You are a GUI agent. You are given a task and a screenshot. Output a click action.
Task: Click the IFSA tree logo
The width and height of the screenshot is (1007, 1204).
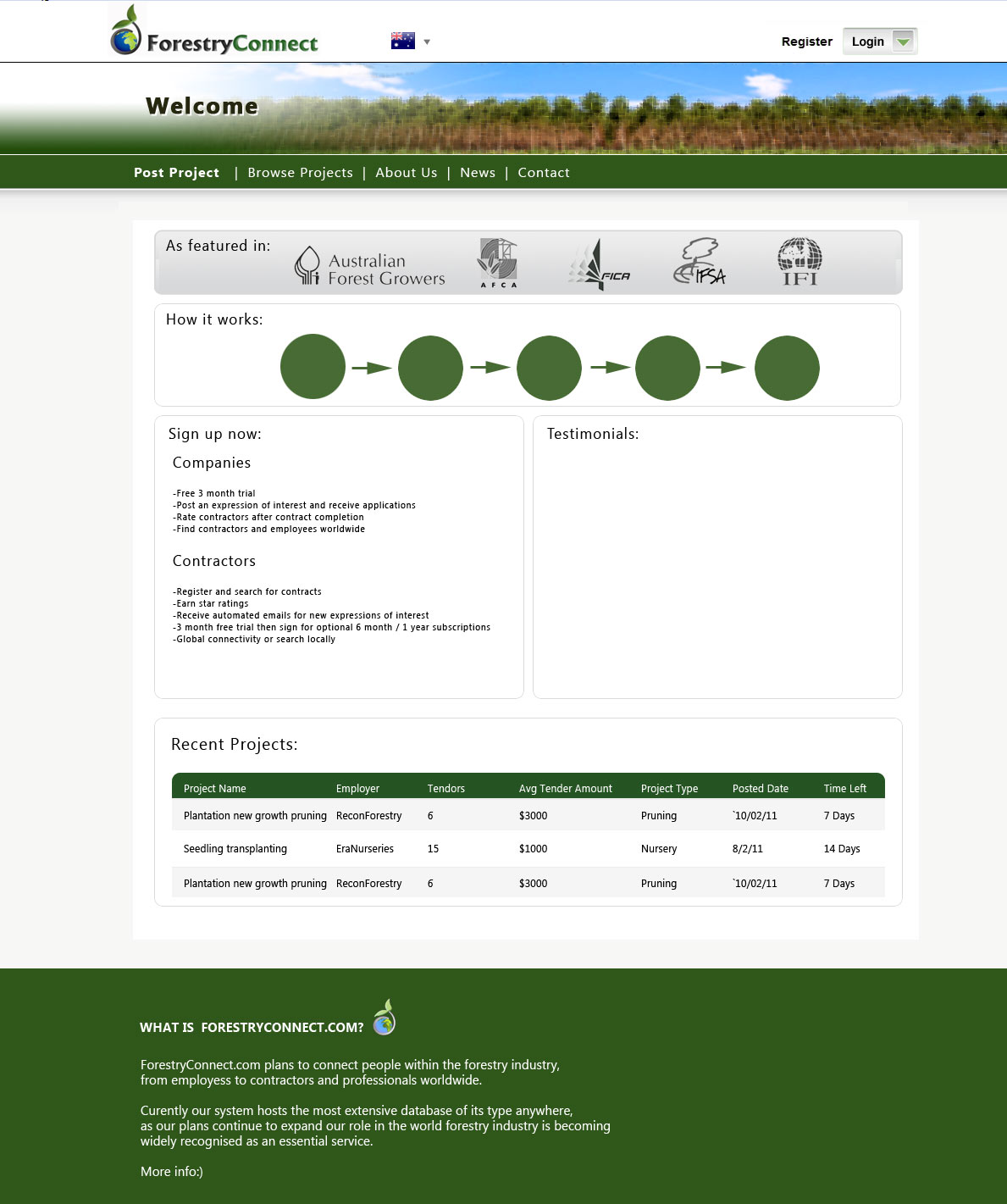699,262
